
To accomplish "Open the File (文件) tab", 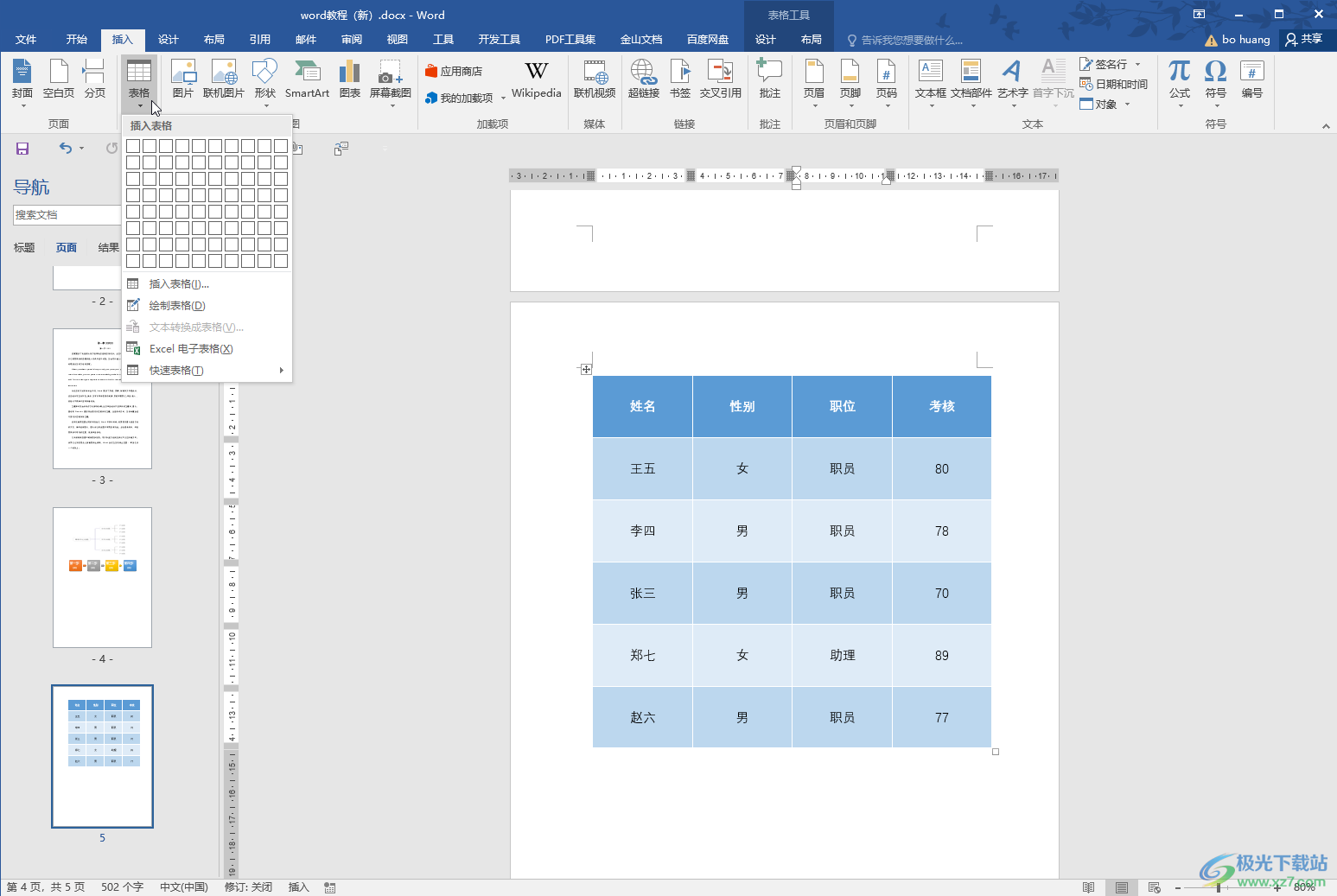I will coord(26,40).
